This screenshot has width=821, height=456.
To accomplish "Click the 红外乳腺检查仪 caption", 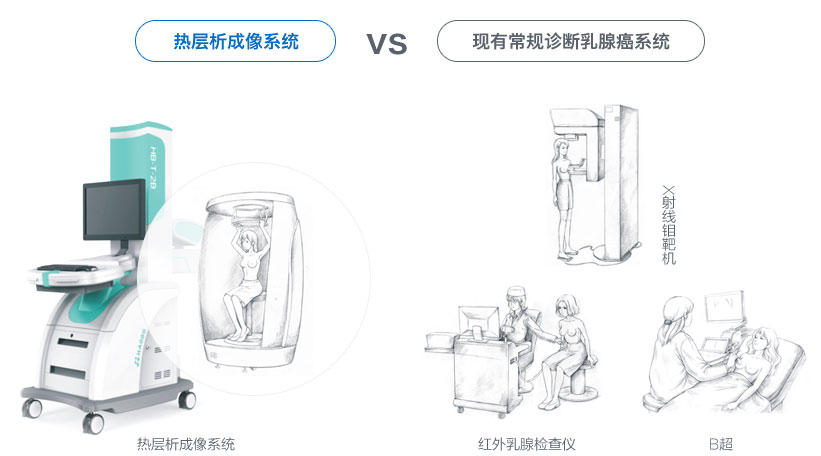I will [527, 444].
